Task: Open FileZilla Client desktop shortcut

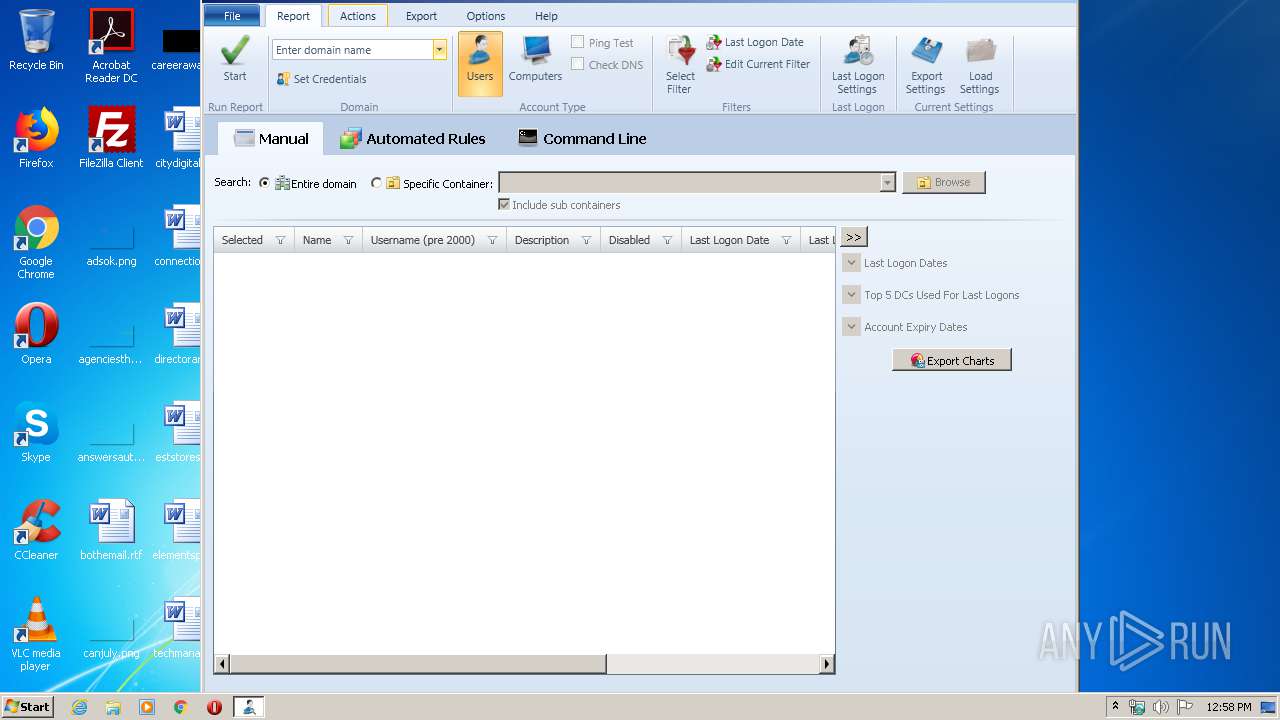Action: tap(111, 138)
